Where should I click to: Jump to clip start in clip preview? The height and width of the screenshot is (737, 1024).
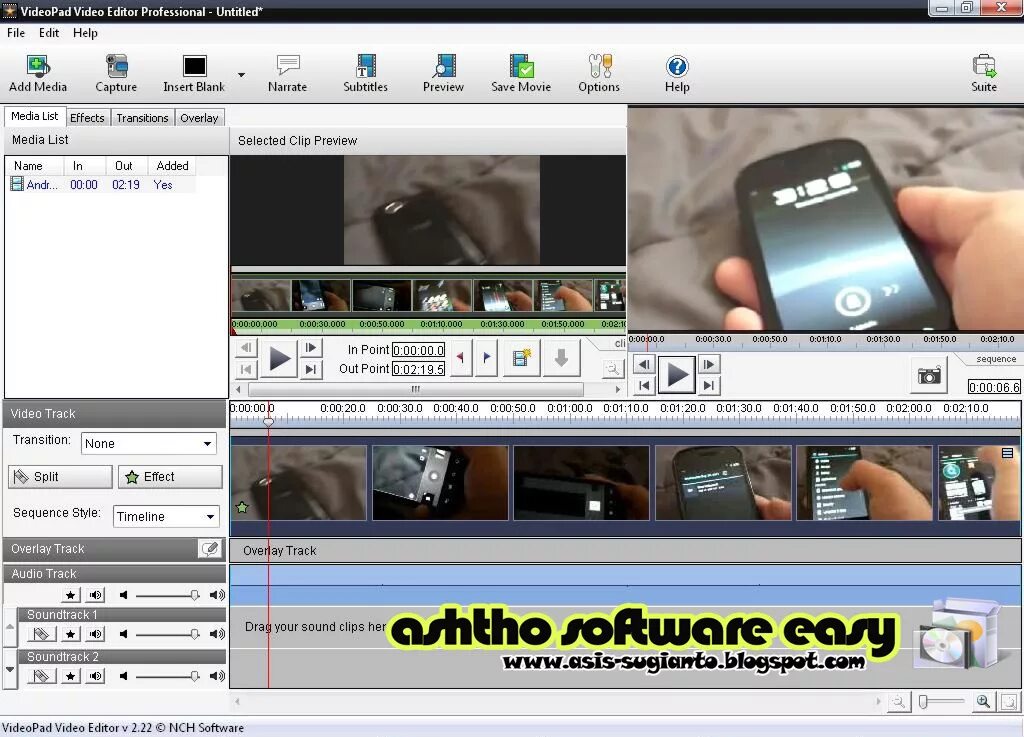246,369
